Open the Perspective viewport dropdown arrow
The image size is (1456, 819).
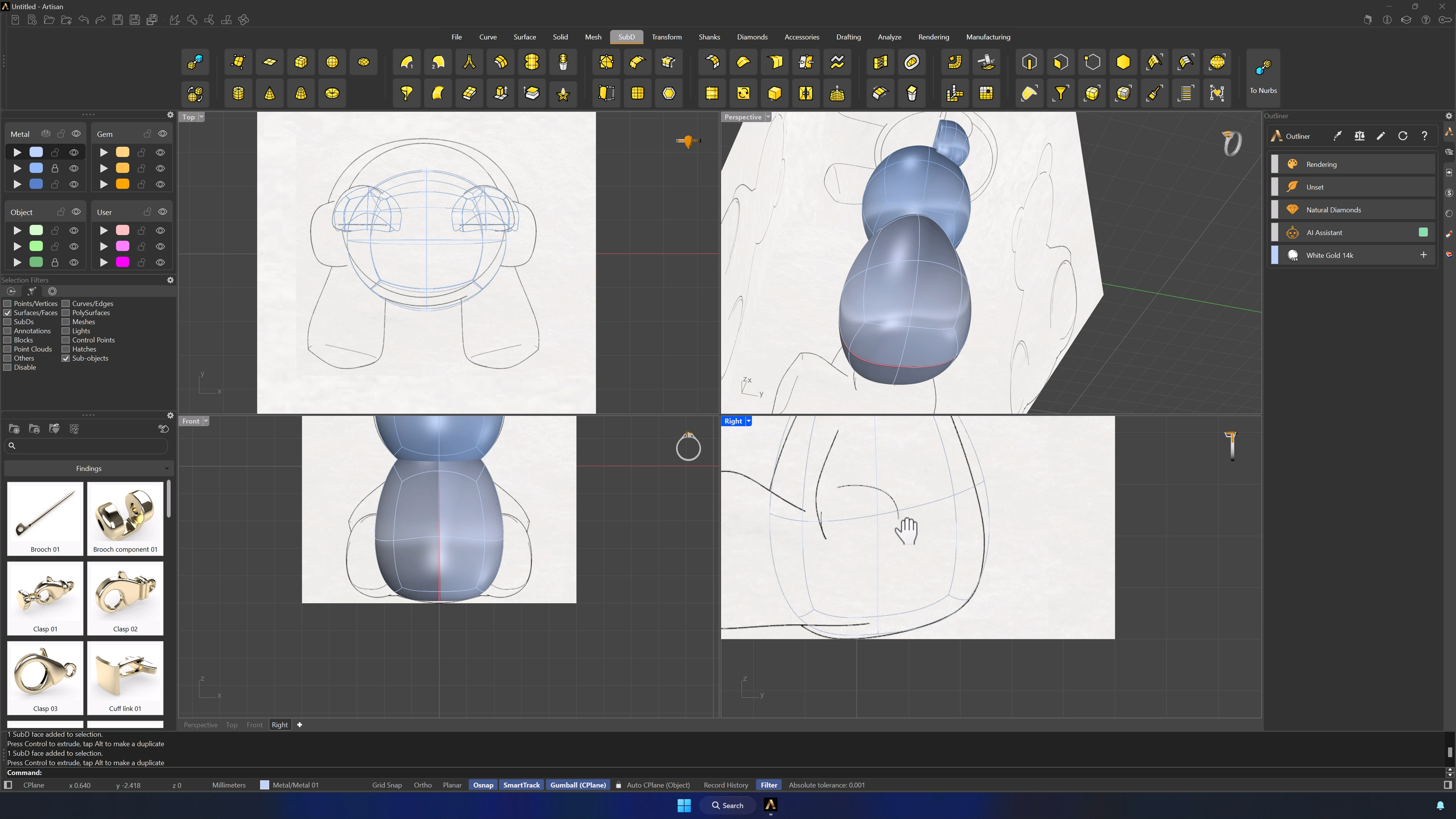pyautogui.click(x=768, y=117)
